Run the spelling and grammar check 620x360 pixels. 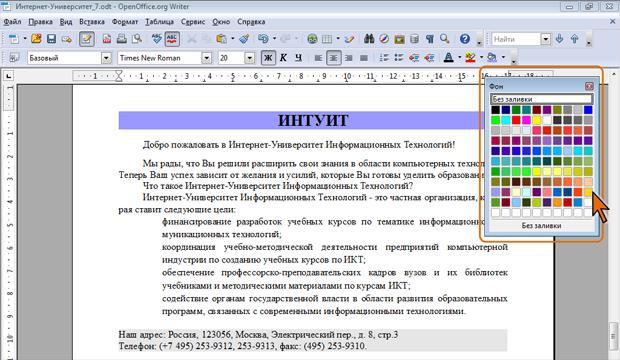point(157,39)
